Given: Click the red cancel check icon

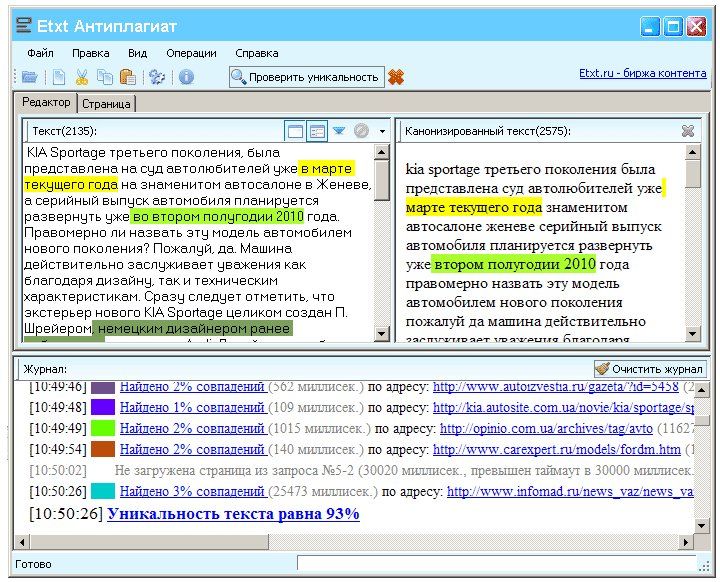Looking at the screenshot, I should [x=396, y=77].
